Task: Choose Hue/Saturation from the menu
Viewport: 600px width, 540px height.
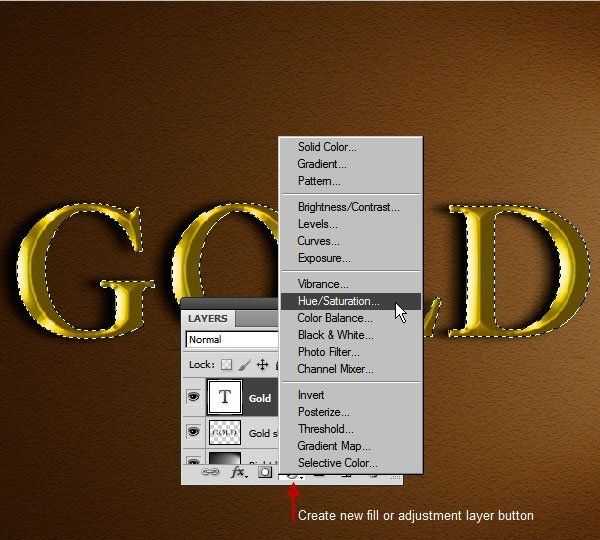Action: coord(338,301)
